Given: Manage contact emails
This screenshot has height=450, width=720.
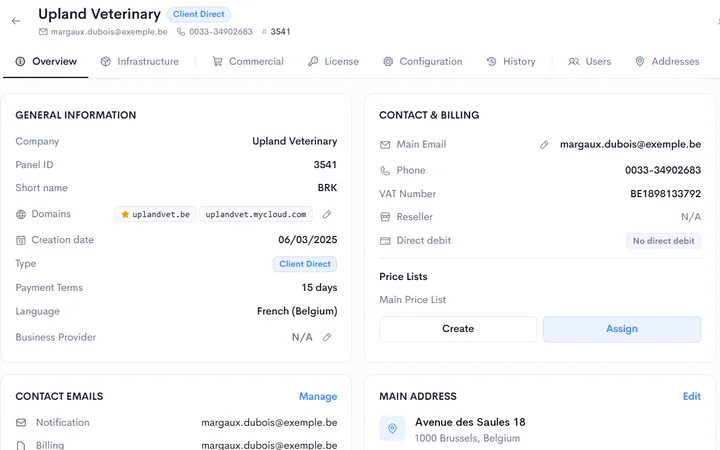Looking at the screenshot, I should coord(318,396).
